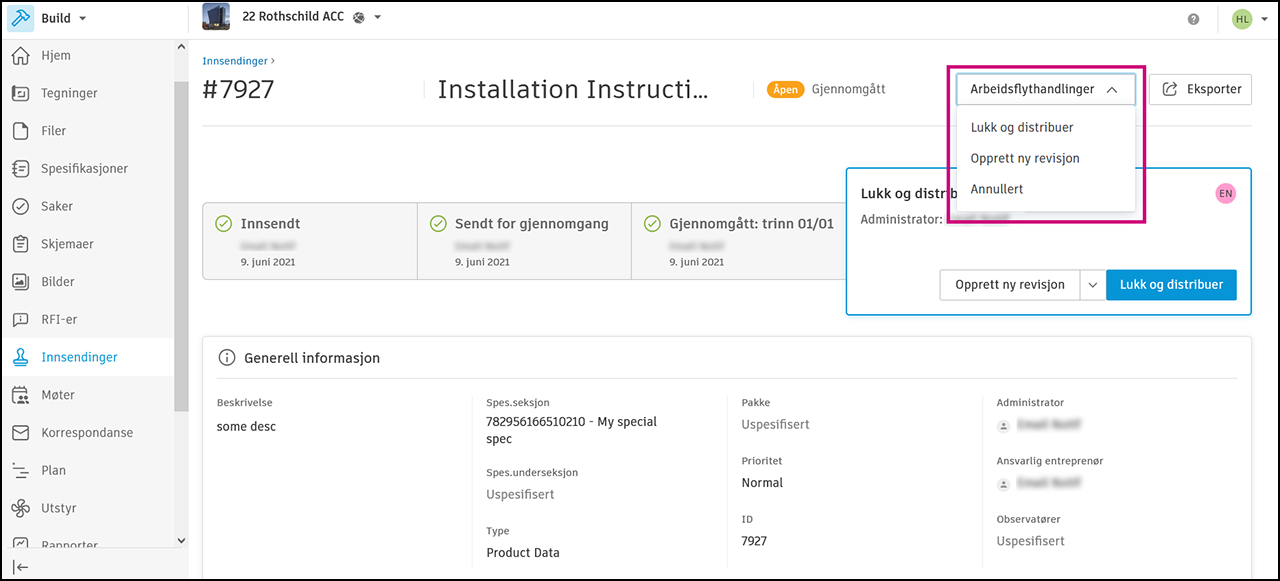Open the Korrespondanse envelope icon
Viewport: 1280px width, 581px height.
20,433
